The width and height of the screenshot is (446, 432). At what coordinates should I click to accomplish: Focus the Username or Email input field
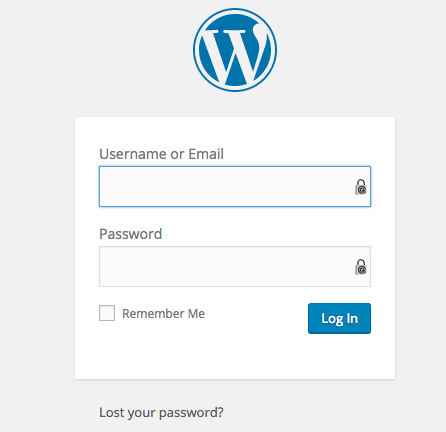point(235,186)
